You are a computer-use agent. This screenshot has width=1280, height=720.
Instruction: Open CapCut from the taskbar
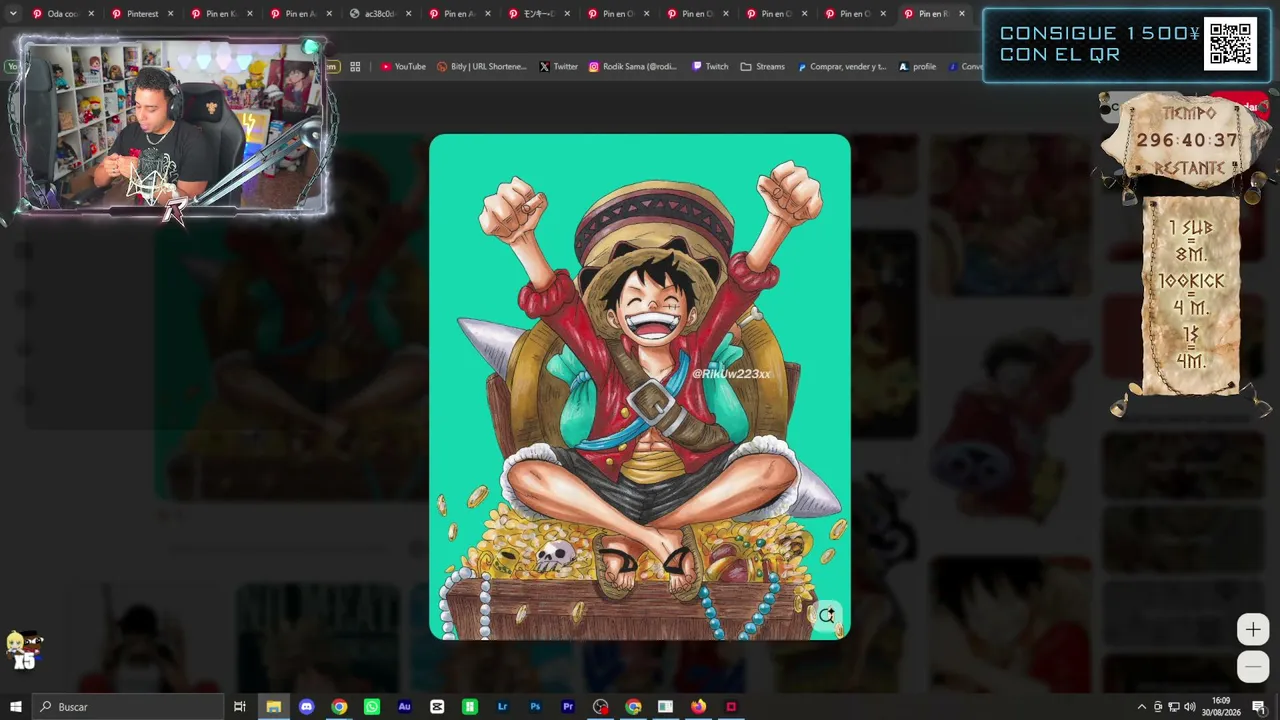coord(437,707)
